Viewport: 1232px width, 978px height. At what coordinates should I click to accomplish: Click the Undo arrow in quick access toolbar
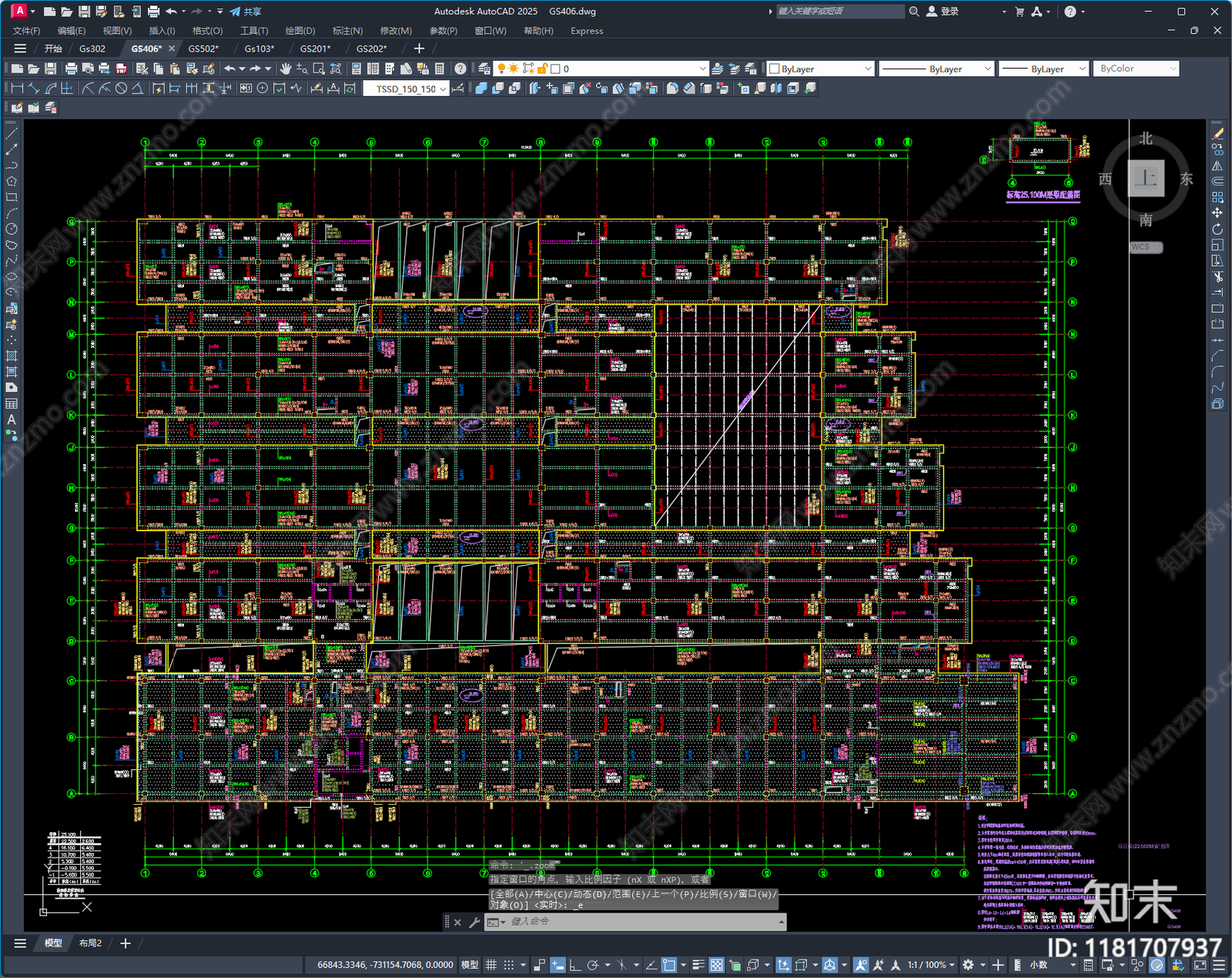tap(171, 12)
